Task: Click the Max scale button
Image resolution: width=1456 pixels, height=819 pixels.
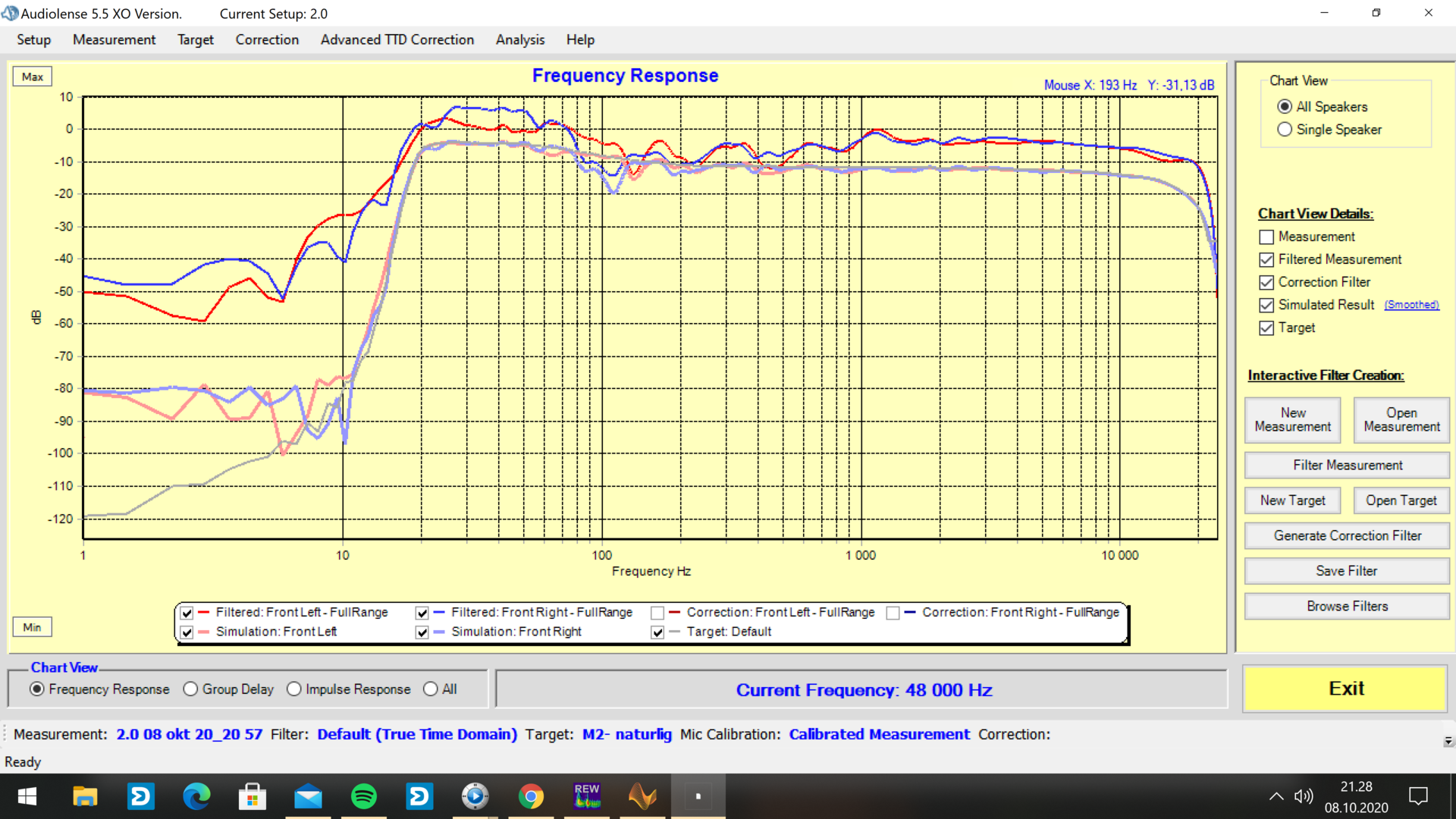Action: (32, 77)
